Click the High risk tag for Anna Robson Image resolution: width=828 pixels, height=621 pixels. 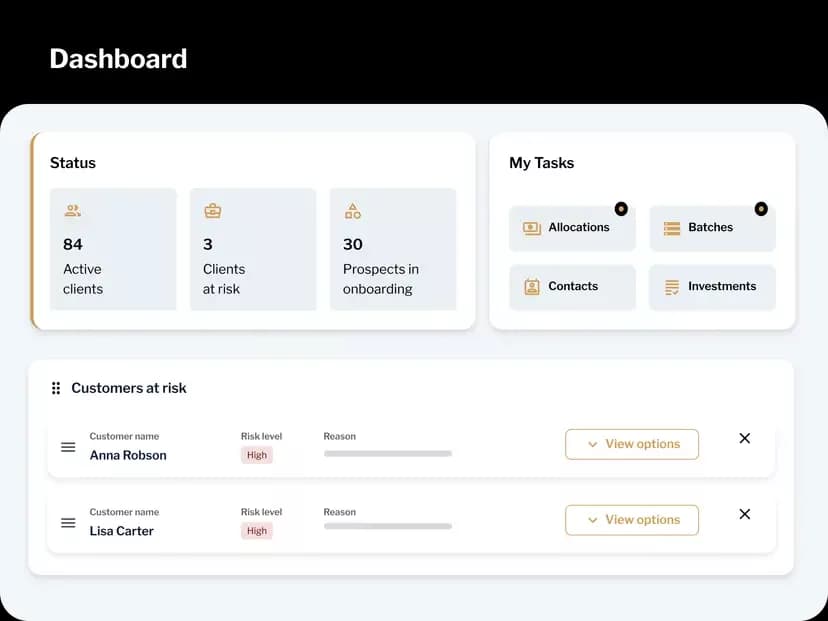click(x=257, y=455)
